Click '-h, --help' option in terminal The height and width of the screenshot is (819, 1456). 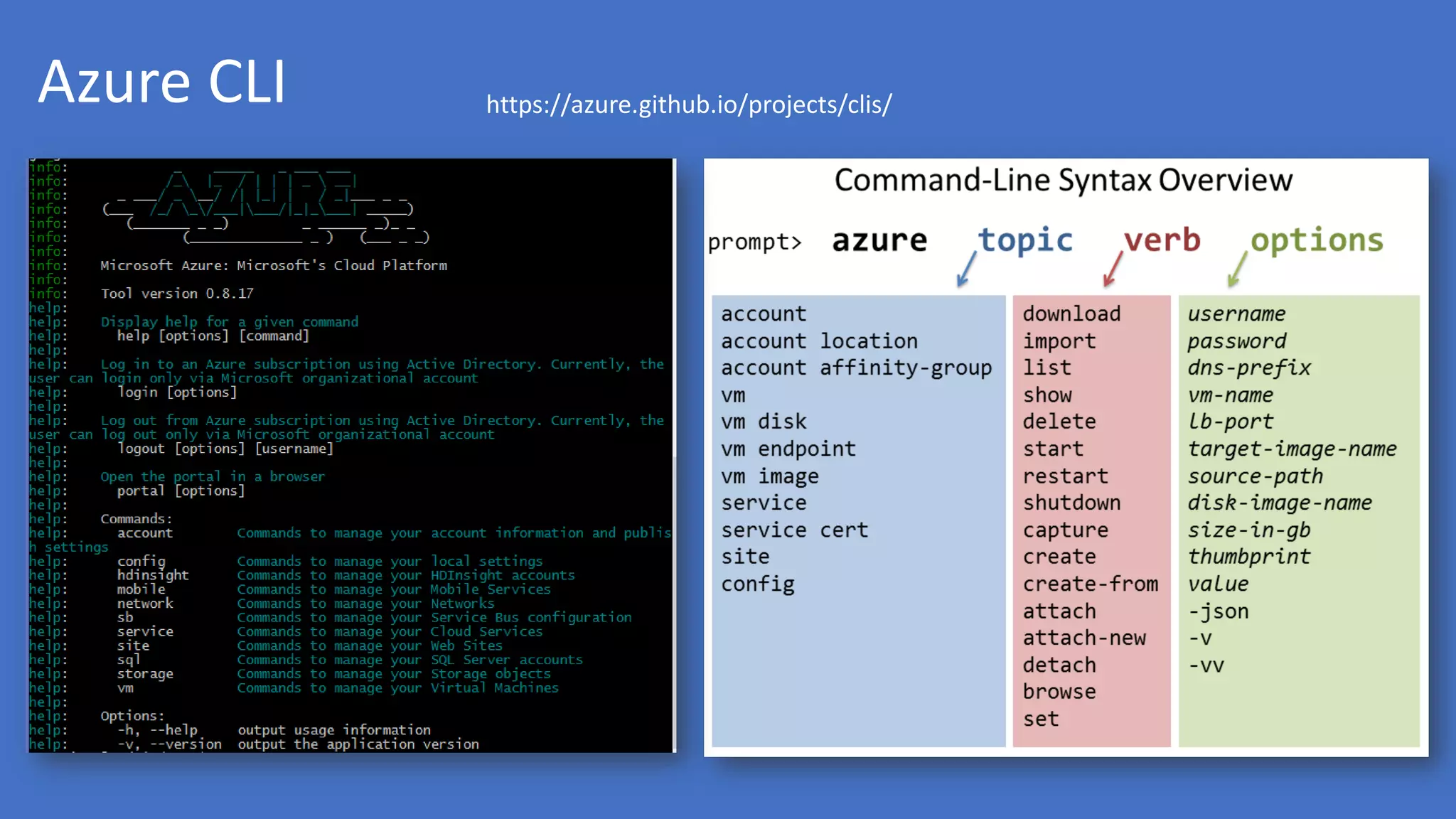click(x=157, y=730)
